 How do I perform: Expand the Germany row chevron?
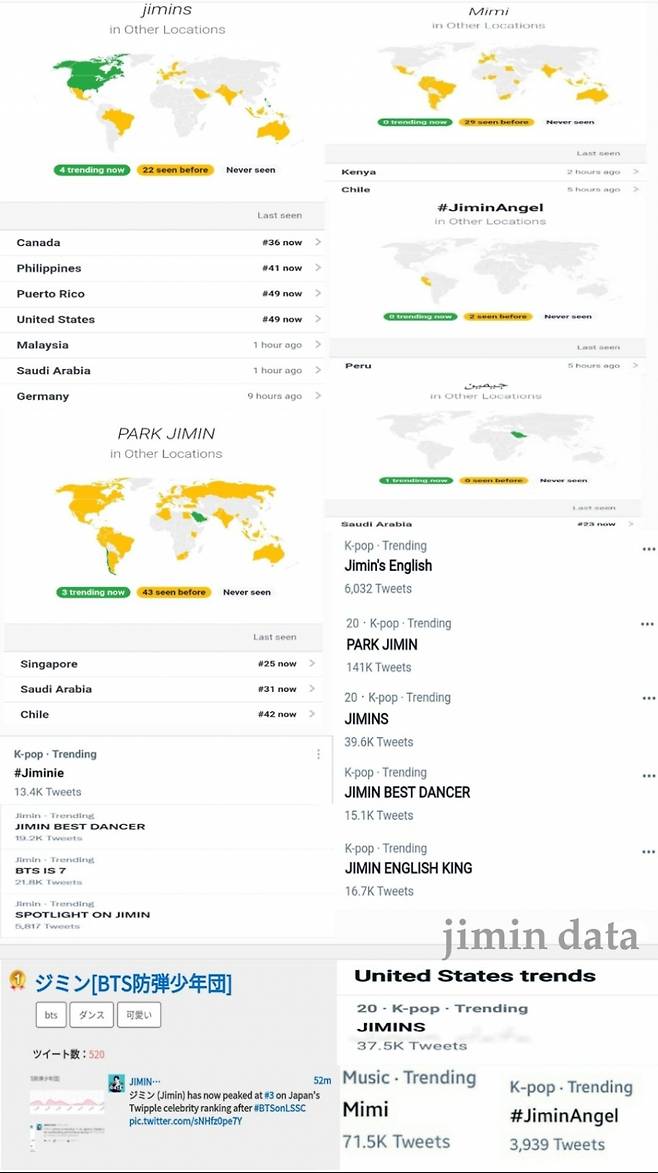pyautogui.click(x=318, y=396)
